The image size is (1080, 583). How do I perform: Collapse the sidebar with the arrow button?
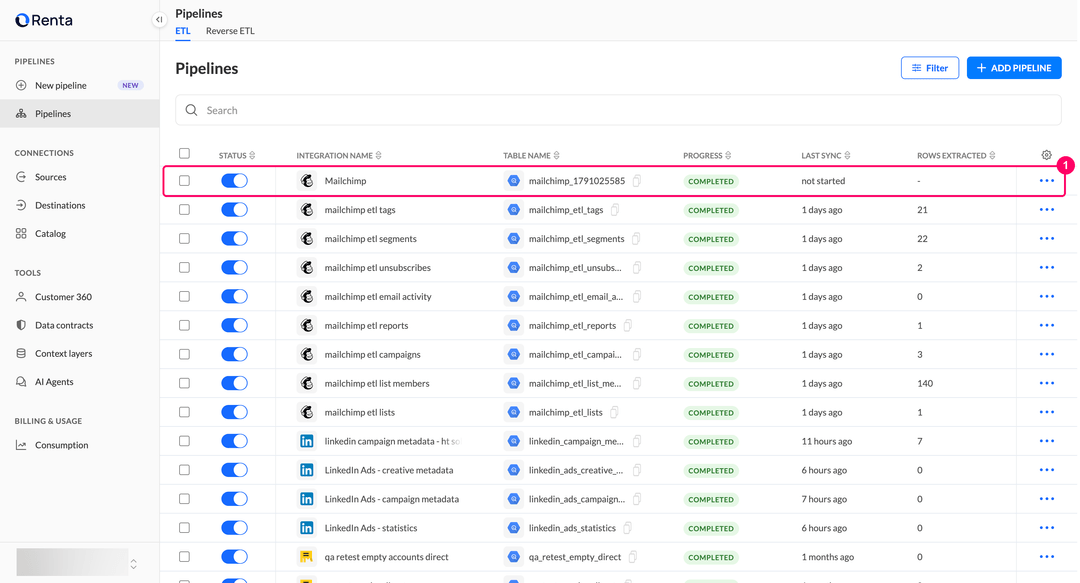coord(159,19)
